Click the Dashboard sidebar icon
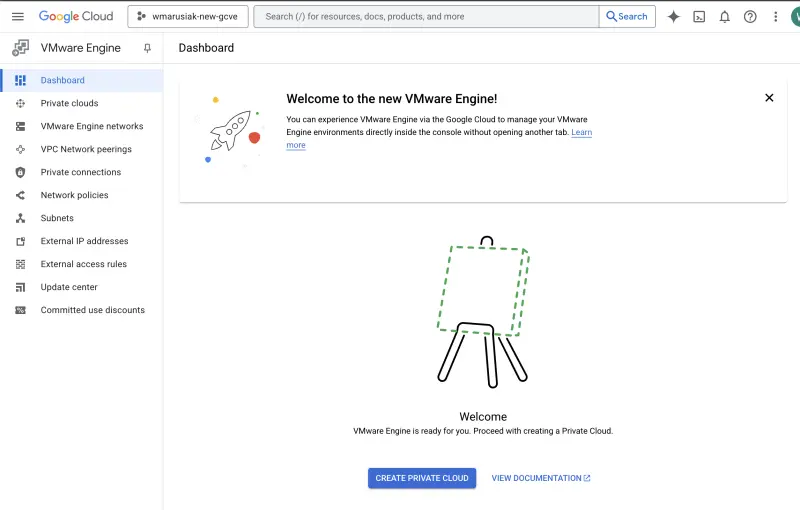 pos(20,80)
